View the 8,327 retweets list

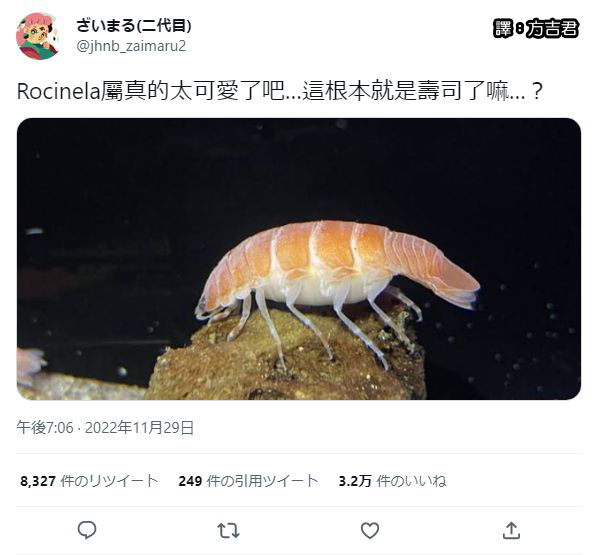click(x=89, y=481)
